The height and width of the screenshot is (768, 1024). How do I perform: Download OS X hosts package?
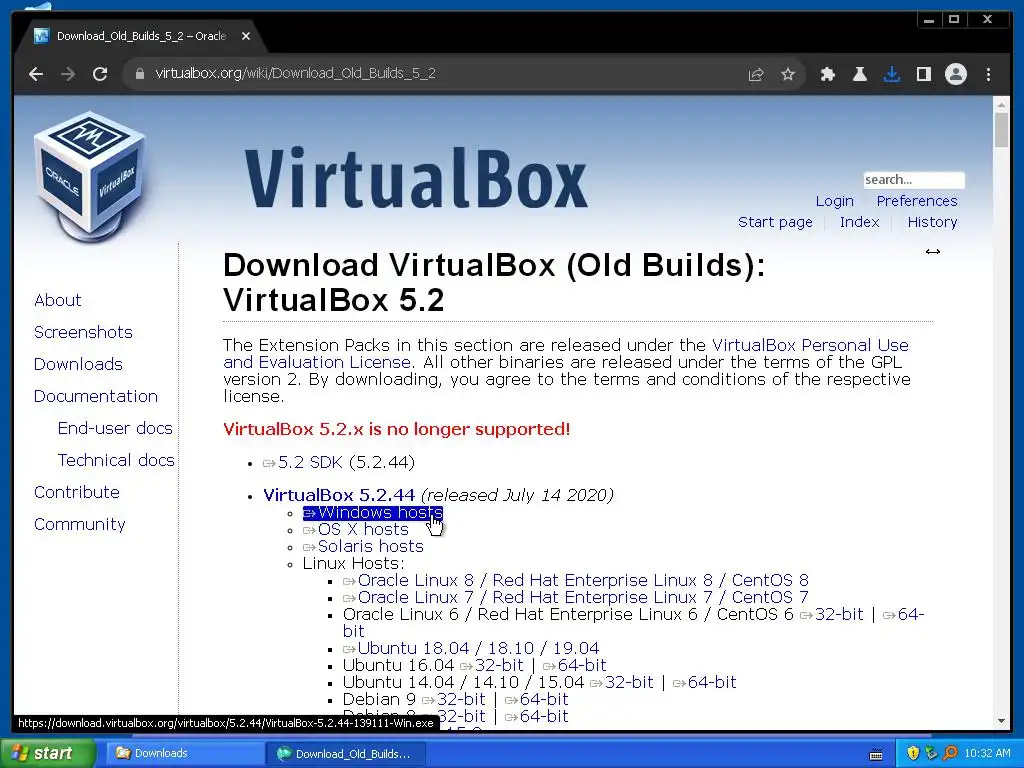tap(356, 530)
